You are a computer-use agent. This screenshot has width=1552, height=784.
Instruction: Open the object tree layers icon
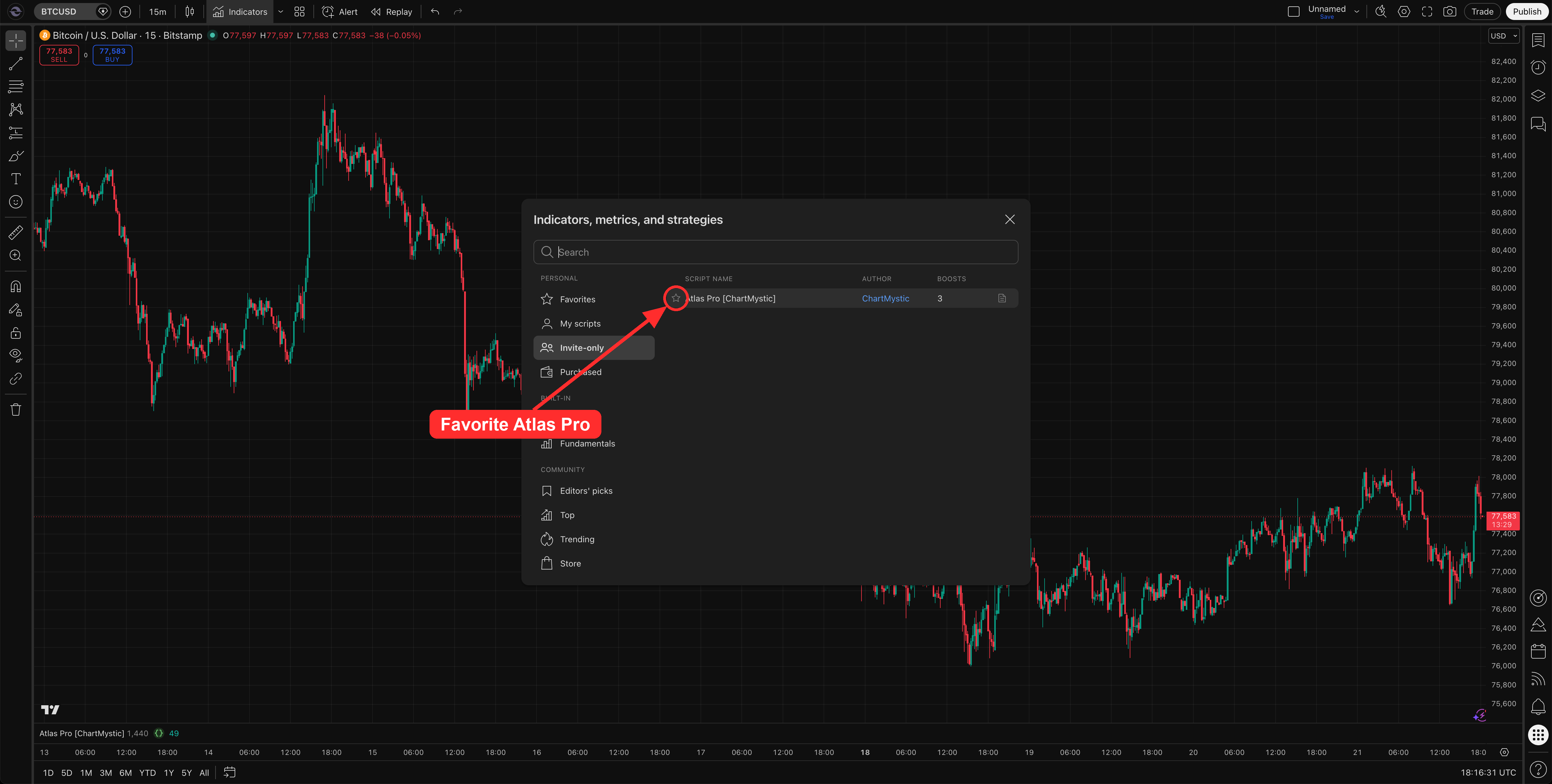tap(1537, 95)
